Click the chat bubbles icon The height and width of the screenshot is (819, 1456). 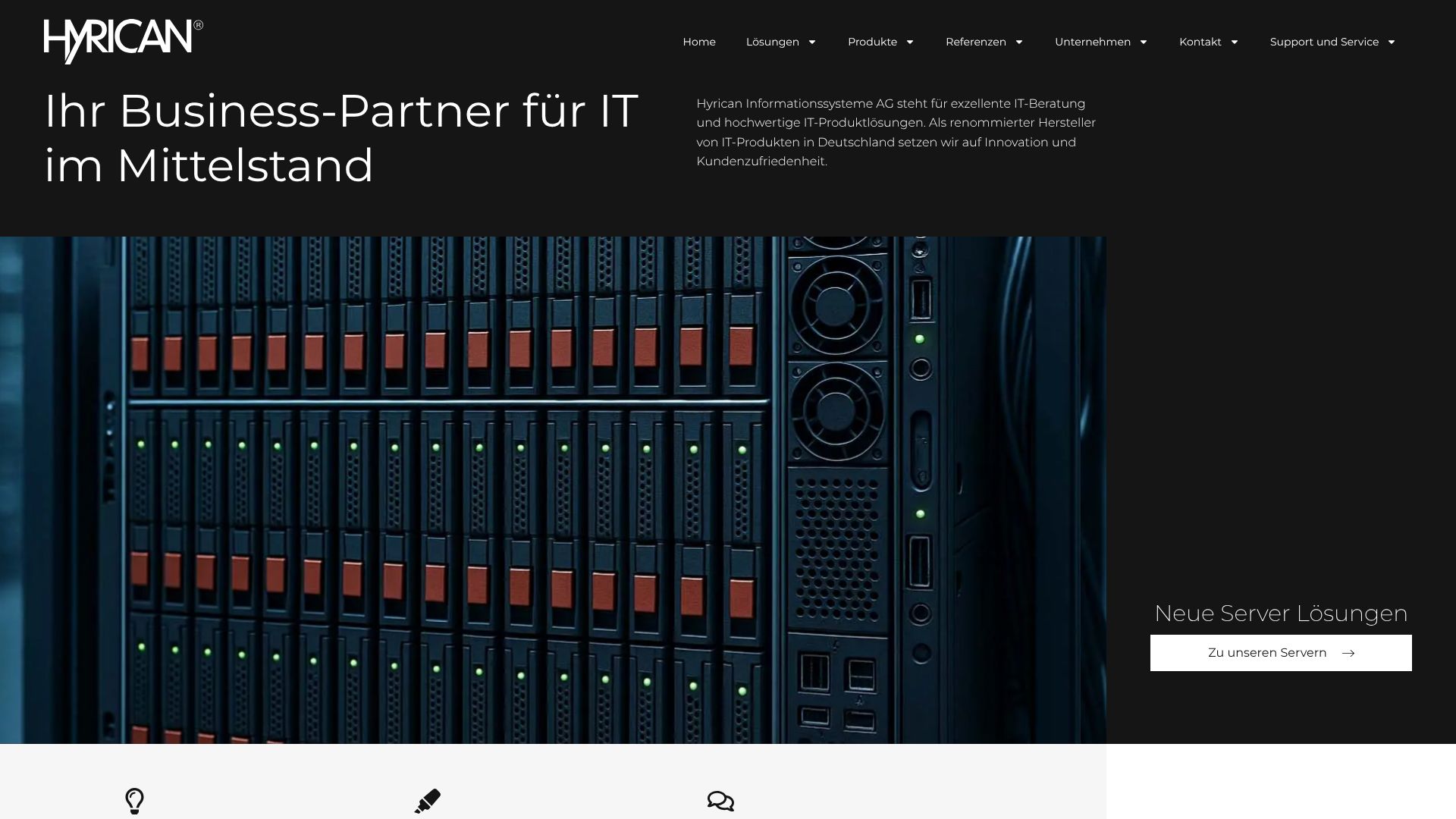tap(720, 801)
